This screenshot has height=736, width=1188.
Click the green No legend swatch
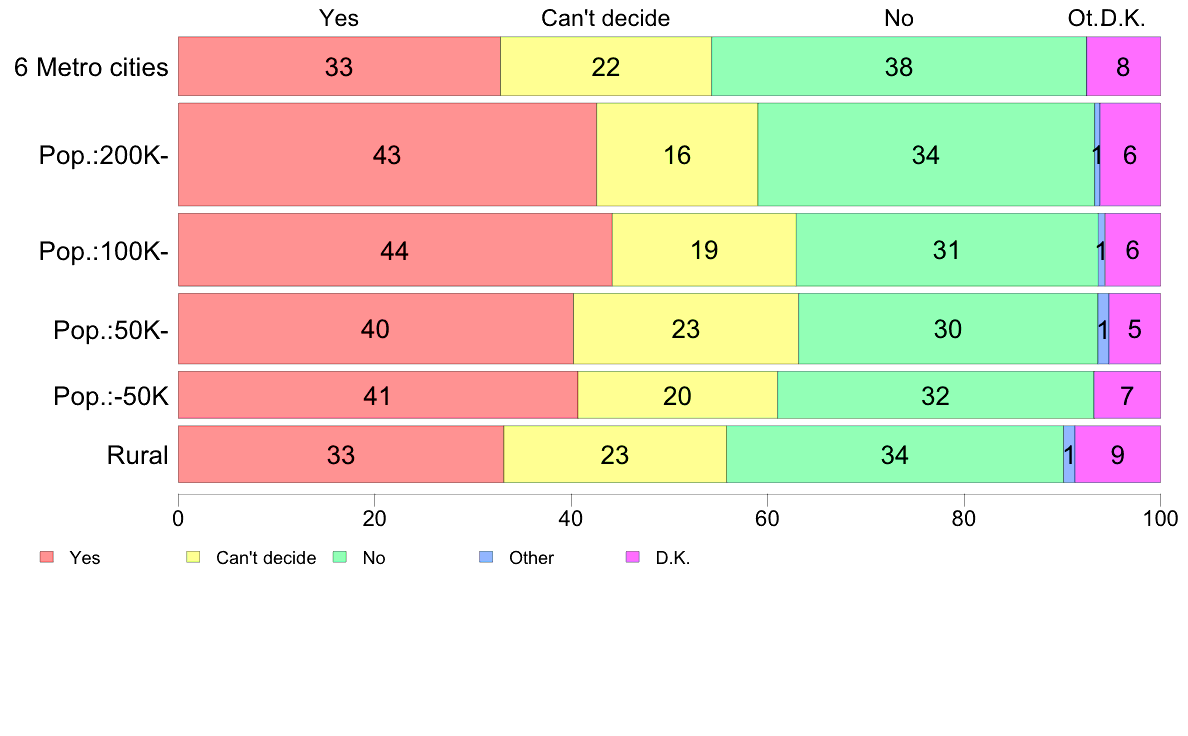coord(339,557)
